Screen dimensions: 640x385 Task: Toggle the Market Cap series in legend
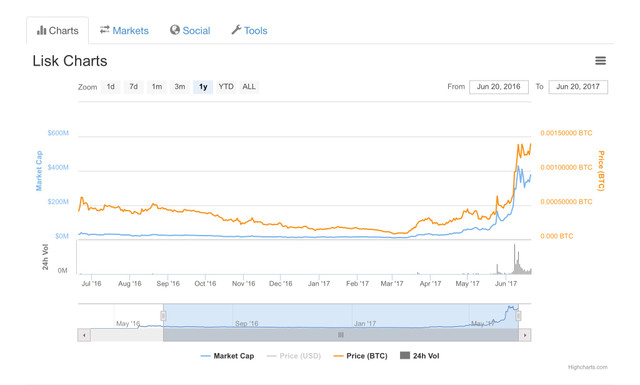pos(227,356)
